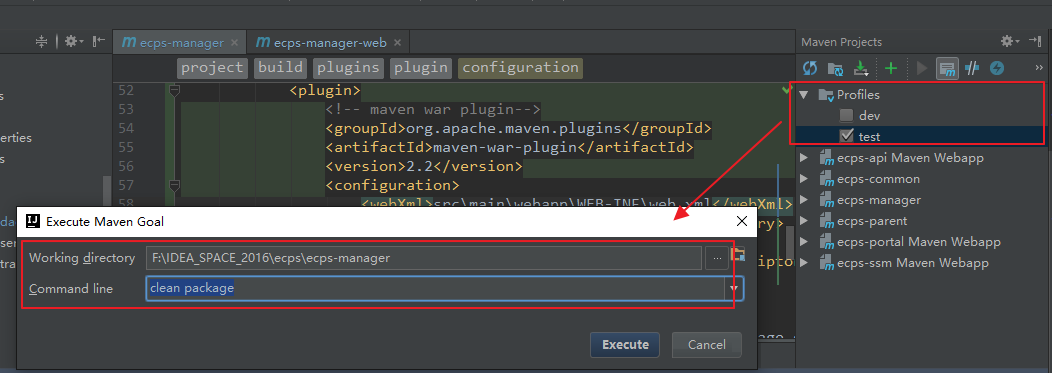
Task: Browse Maven project folder icon in dialog
Action: click(x=738, y=254)
